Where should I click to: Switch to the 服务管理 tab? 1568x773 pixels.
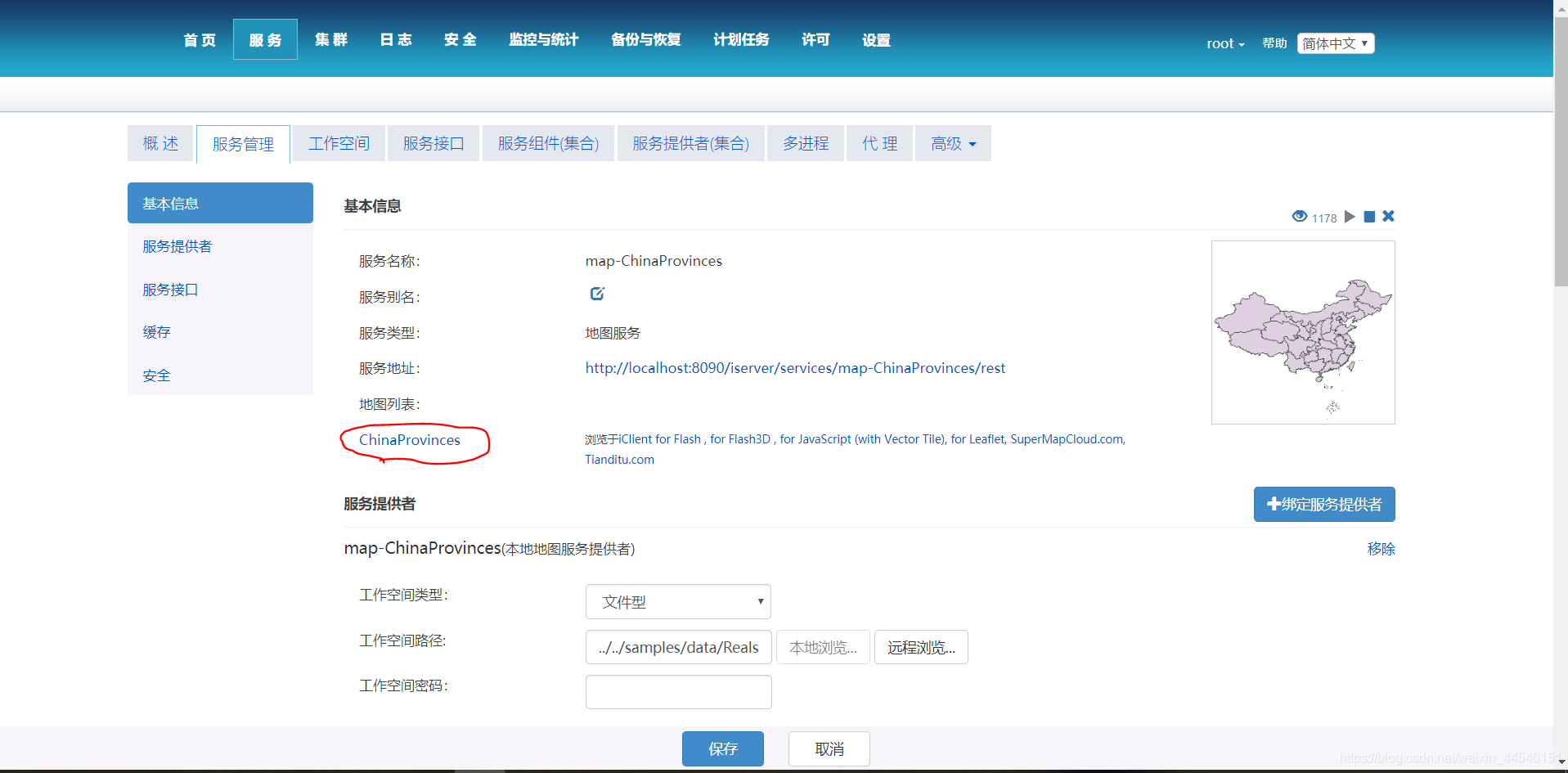[243, 144]
